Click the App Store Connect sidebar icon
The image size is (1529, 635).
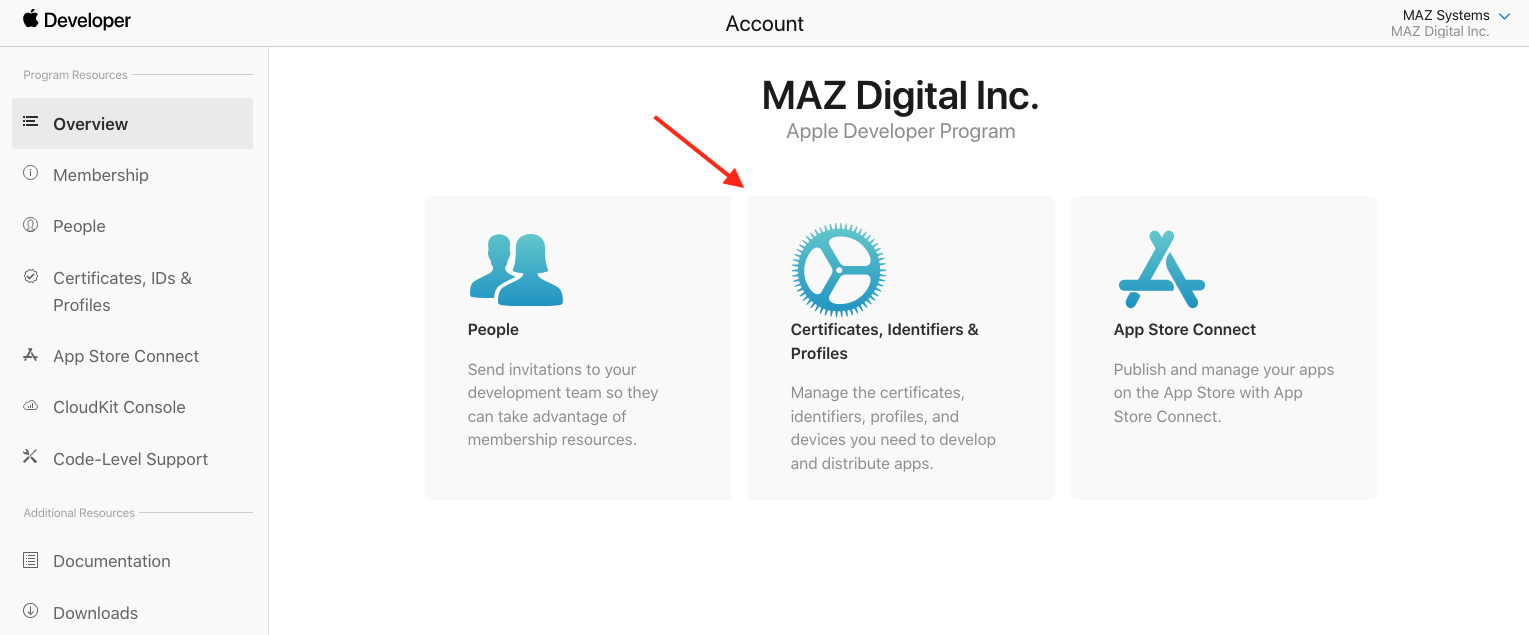point(31,355)
